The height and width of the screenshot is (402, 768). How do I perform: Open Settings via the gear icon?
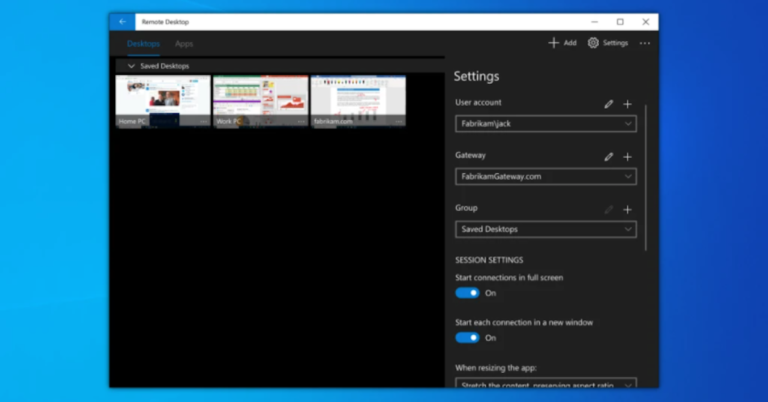[x=608, y=43]
